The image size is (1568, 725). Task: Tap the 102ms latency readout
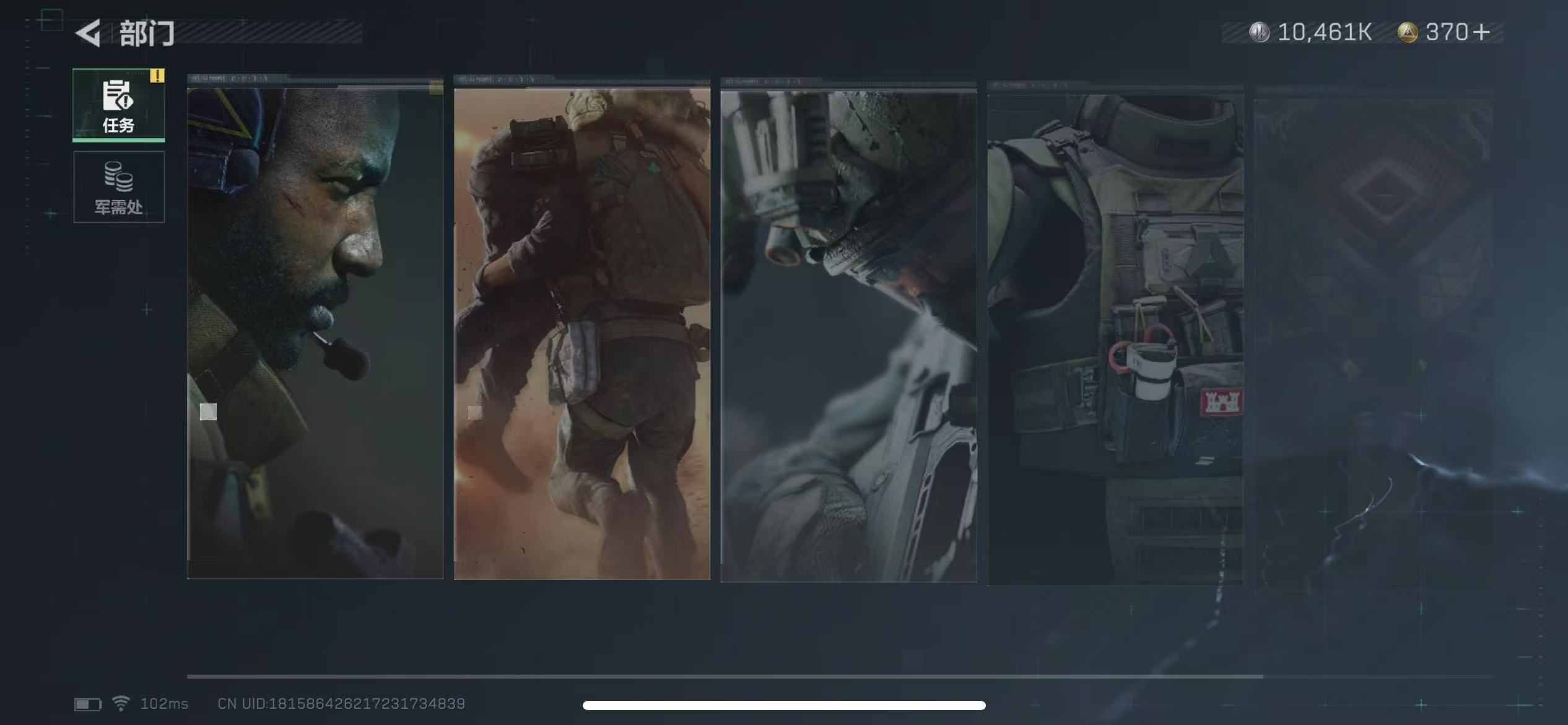(164, 704)
